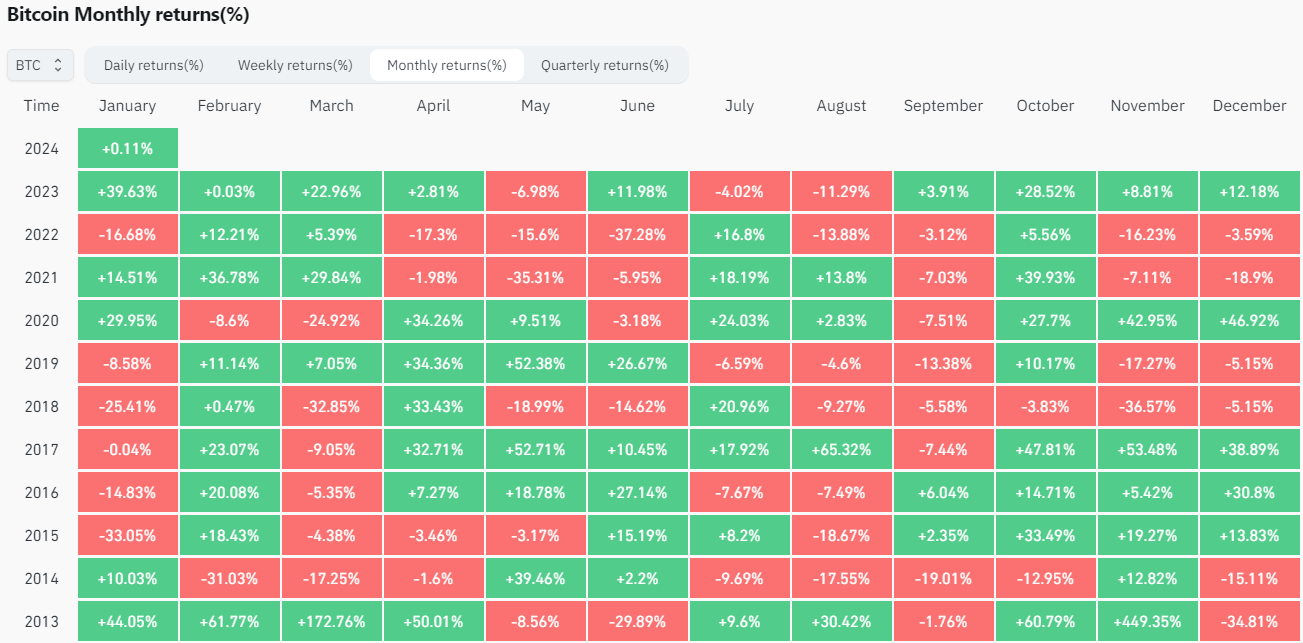The width and height of the screenshot is (1303, 643).
Task: Click the November column header
Action: pyautogui.click(x=1147, y=105)
